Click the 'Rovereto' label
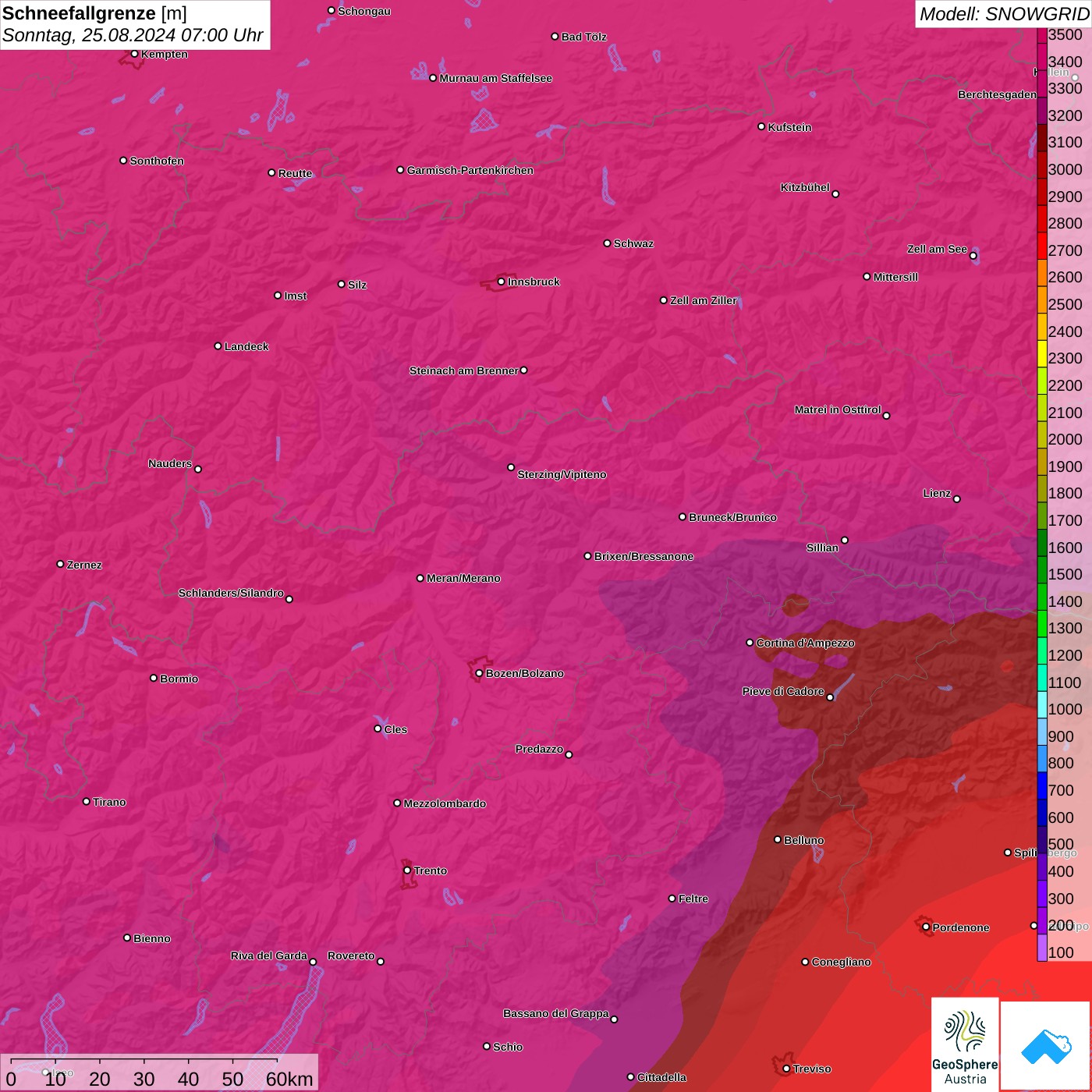 tap(351, 955)
